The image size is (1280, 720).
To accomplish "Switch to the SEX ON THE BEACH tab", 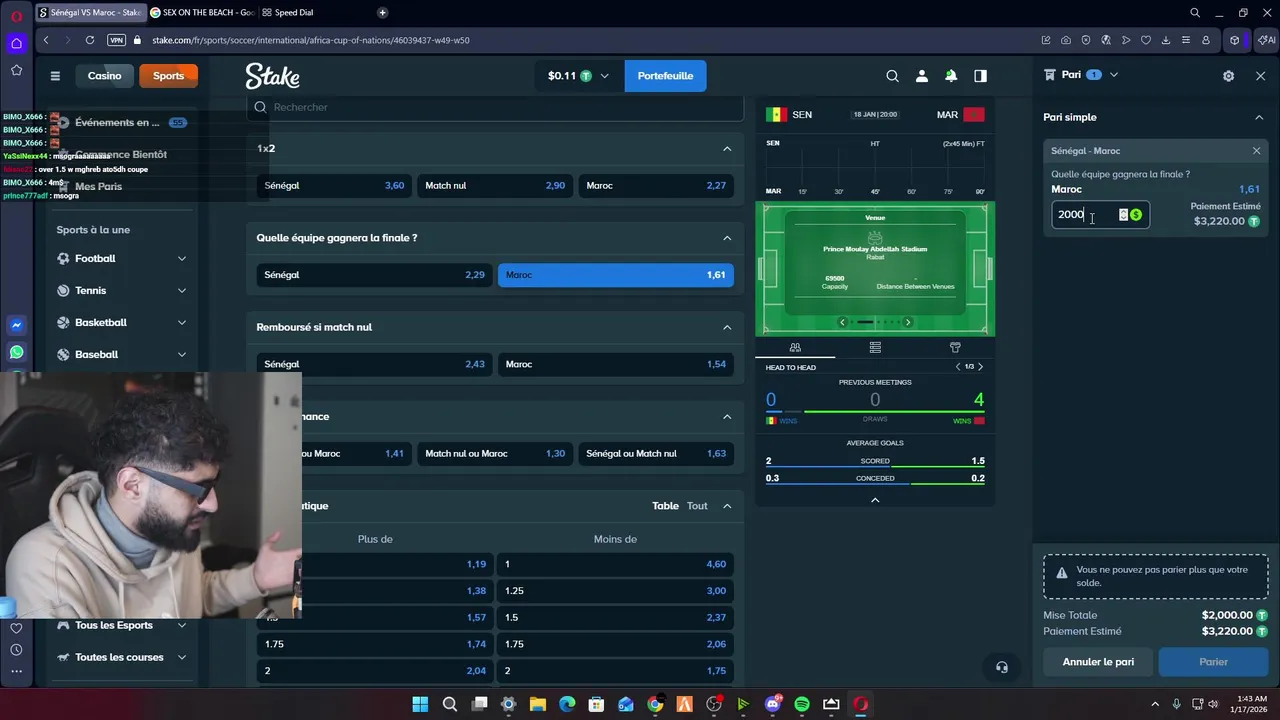I will point(202,13).
